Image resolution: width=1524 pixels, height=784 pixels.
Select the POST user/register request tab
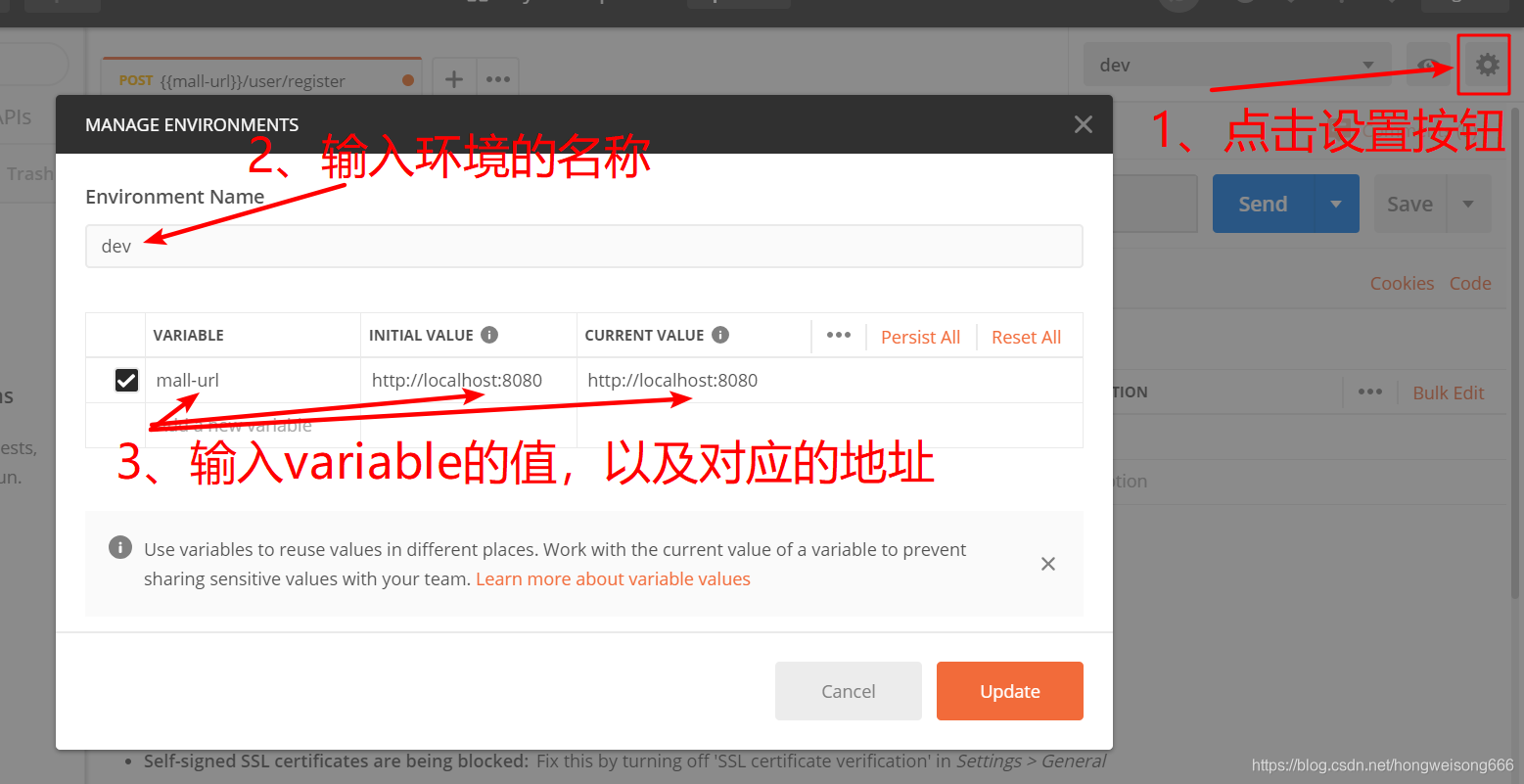click(x=262, y=80)
